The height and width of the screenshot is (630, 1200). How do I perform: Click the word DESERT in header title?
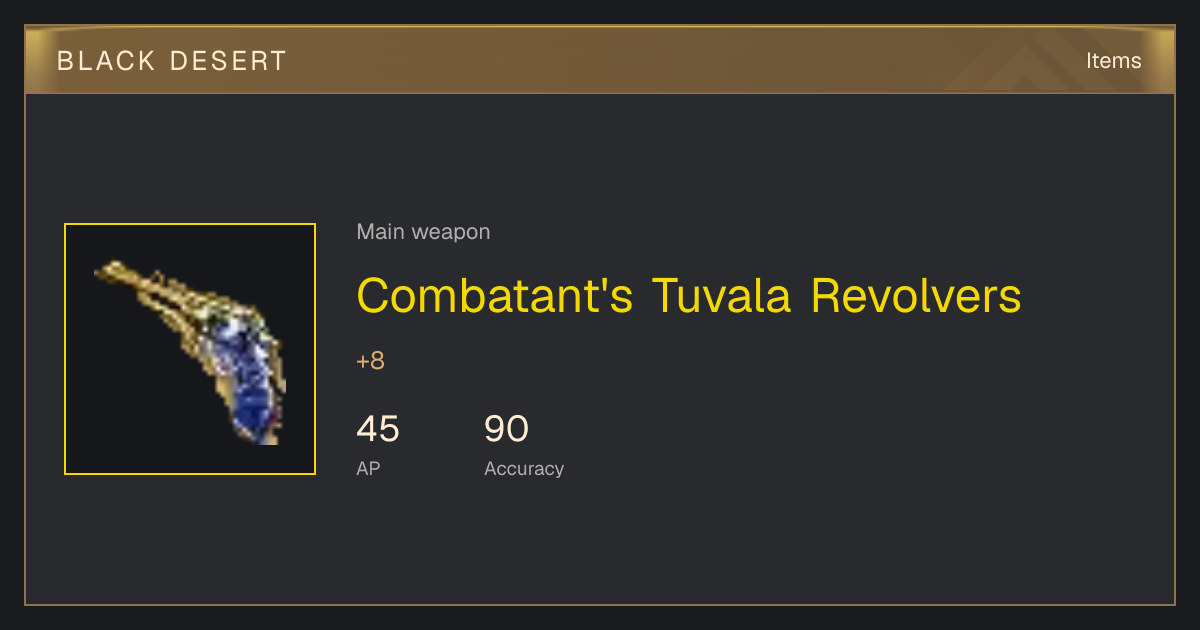point(228,60)
